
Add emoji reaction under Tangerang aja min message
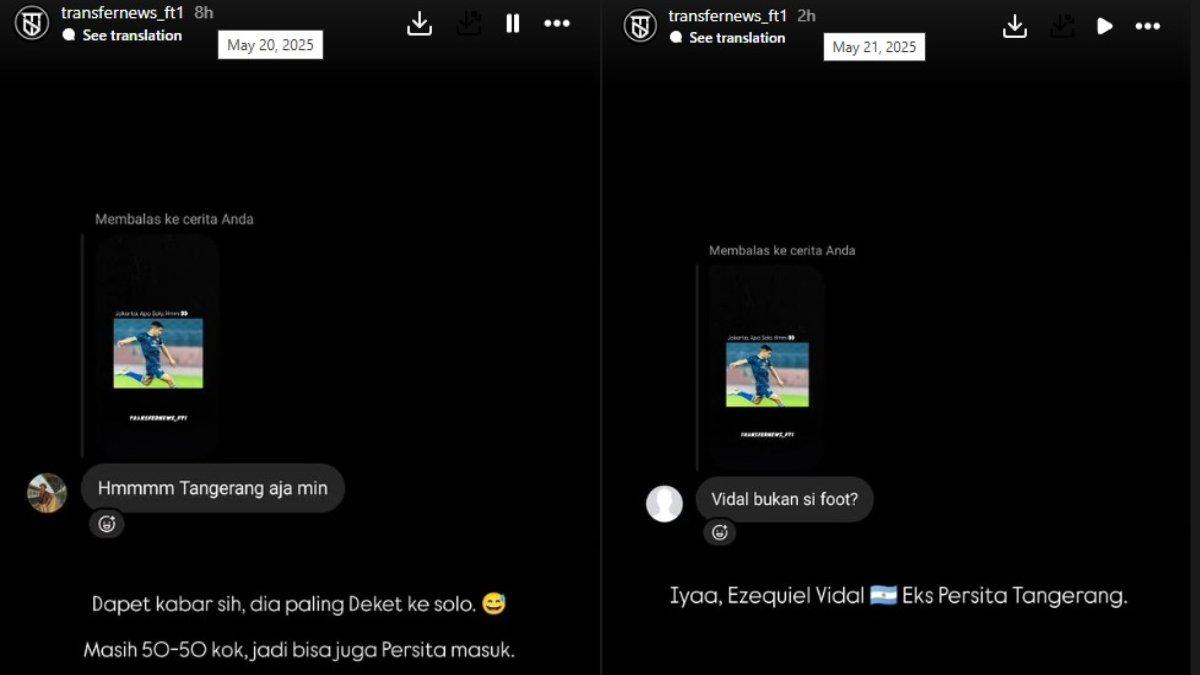click(107, 523)
